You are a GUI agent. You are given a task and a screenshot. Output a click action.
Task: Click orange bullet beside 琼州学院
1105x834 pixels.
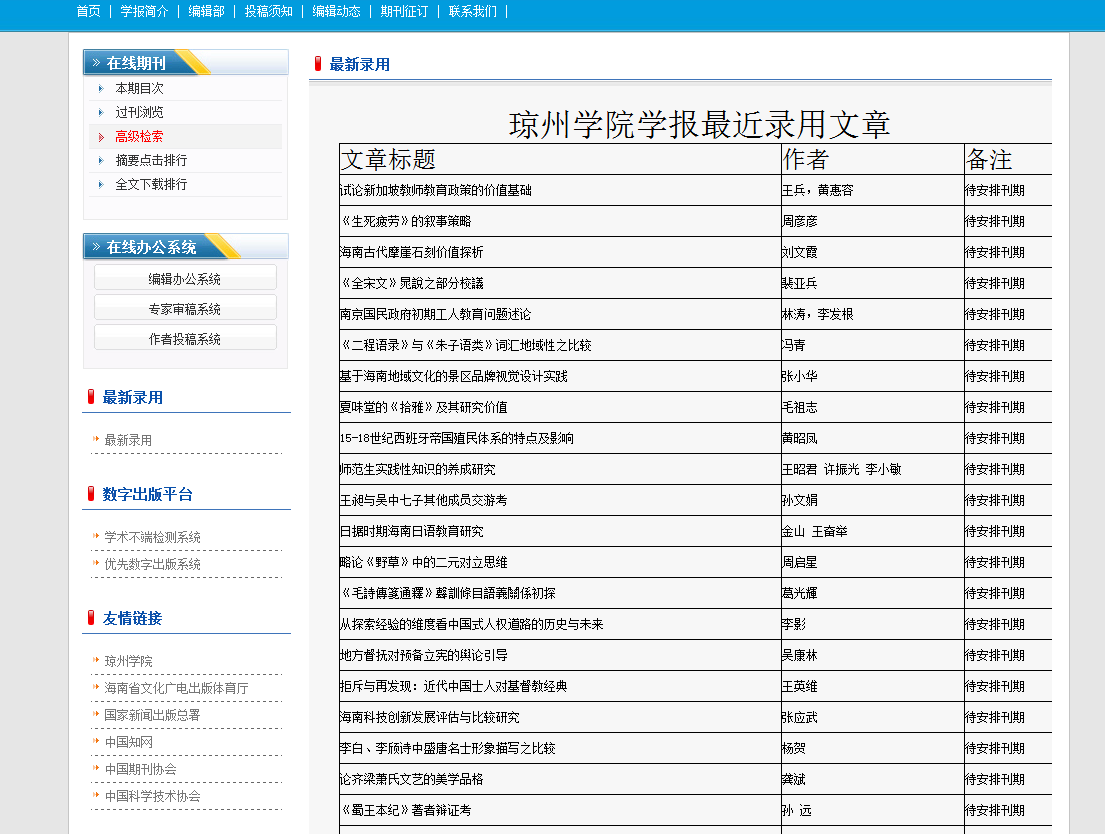coord(96,660)
